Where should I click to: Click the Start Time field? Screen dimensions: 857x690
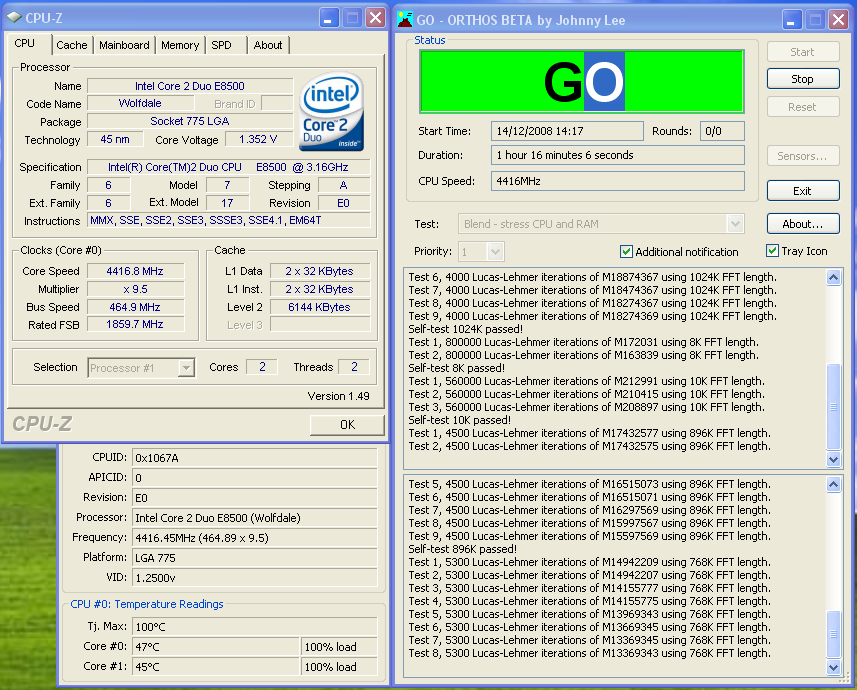567,131
